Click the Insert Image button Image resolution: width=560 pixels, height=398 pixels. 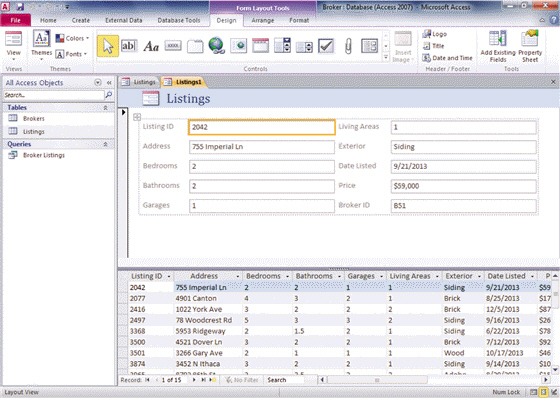tap(403, 46)
